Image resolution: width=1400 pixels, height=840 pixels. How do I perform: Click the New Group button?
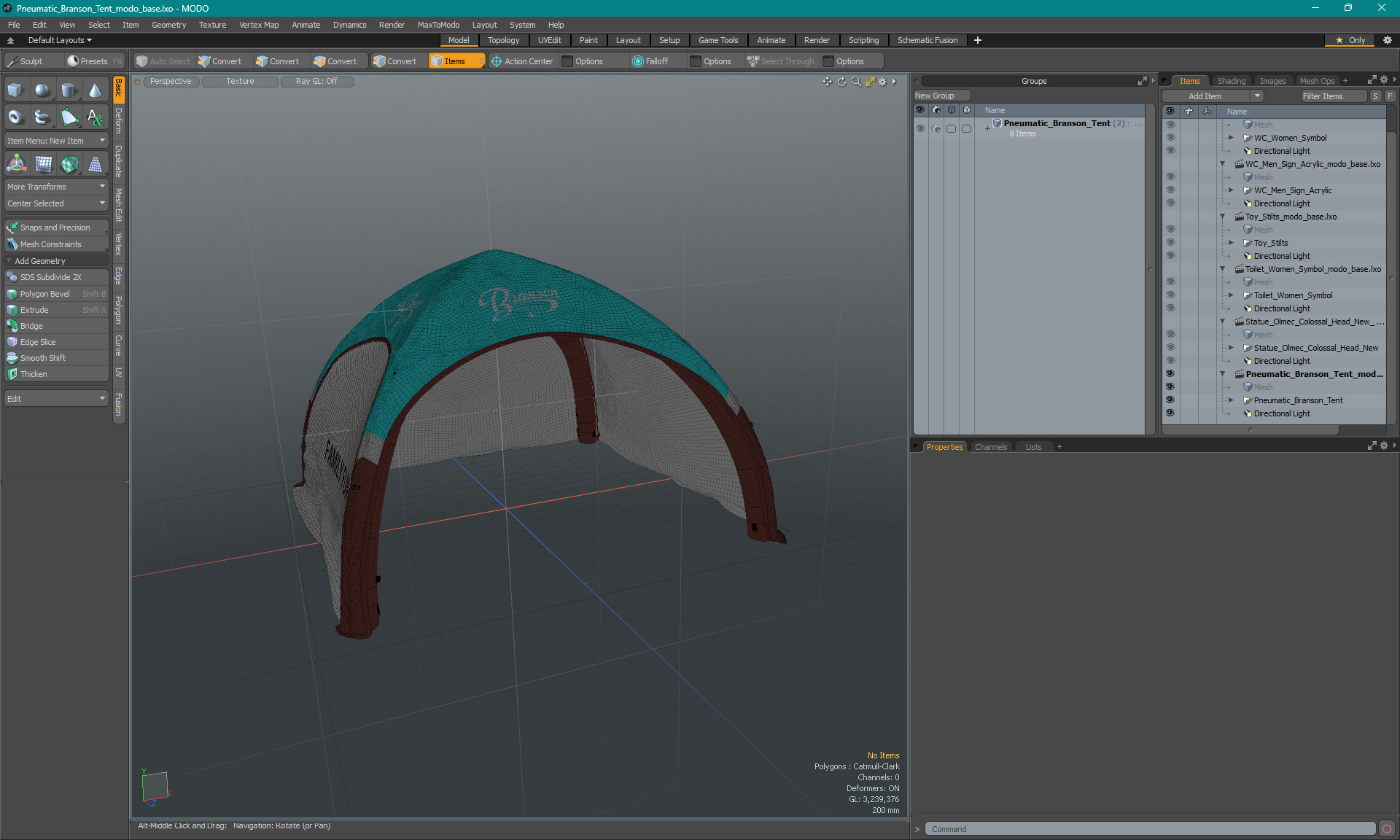tap(941, 96)
